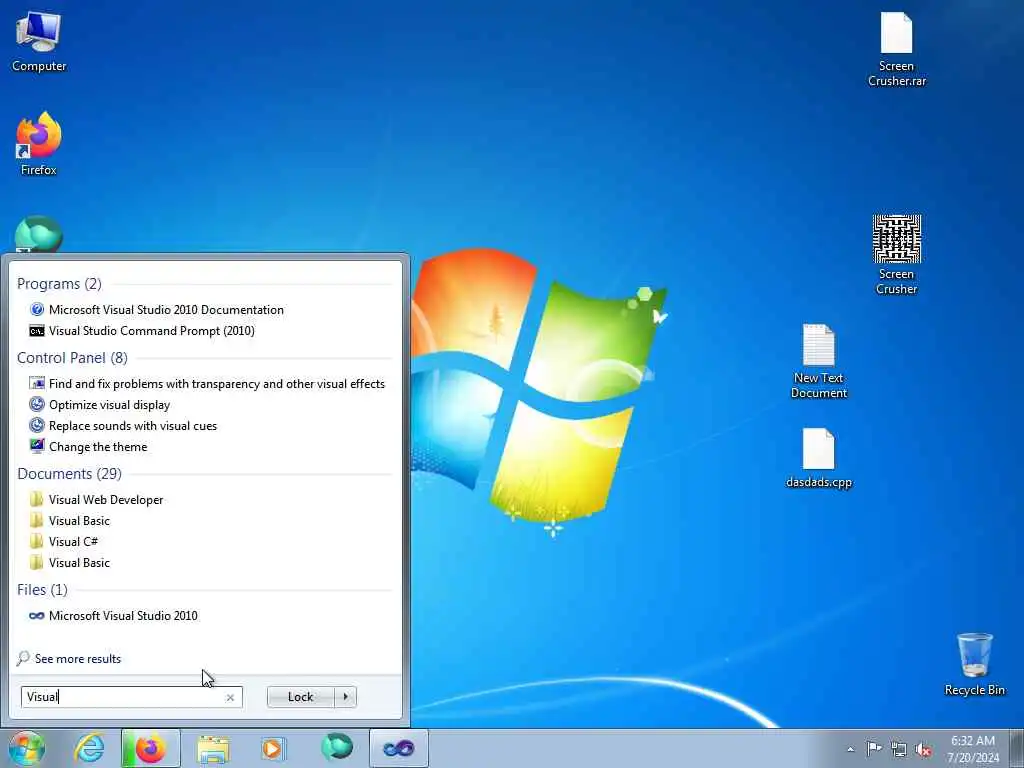Launch Firefox from the desktop shortcut
This screenshot has width=1024, height=768.
pos(39,144)
